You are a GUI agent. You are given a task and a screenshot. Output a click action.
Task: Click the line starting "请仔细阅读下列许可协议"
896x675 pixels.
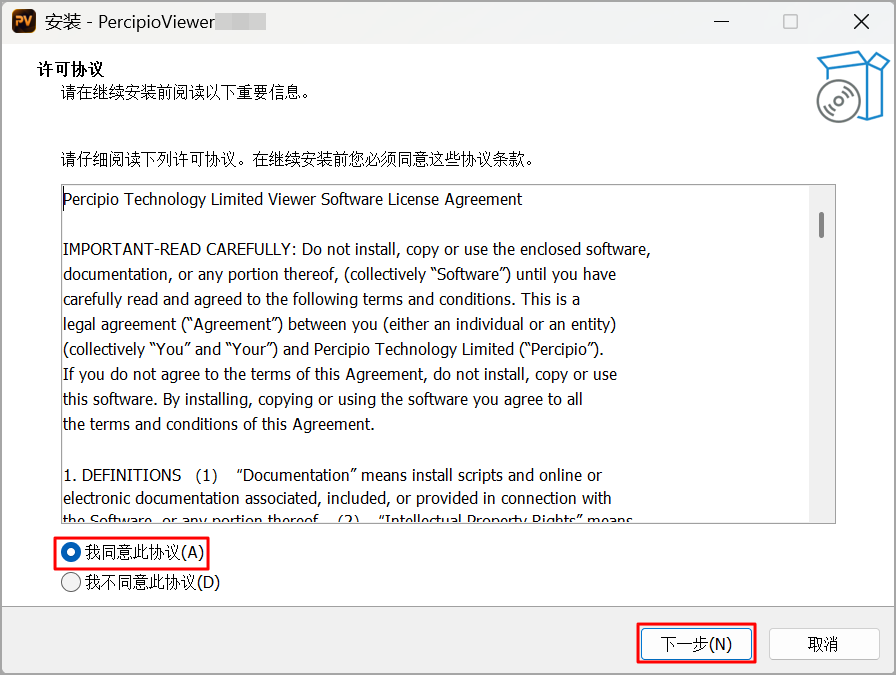pyautogui.click(x=298, y=159)
